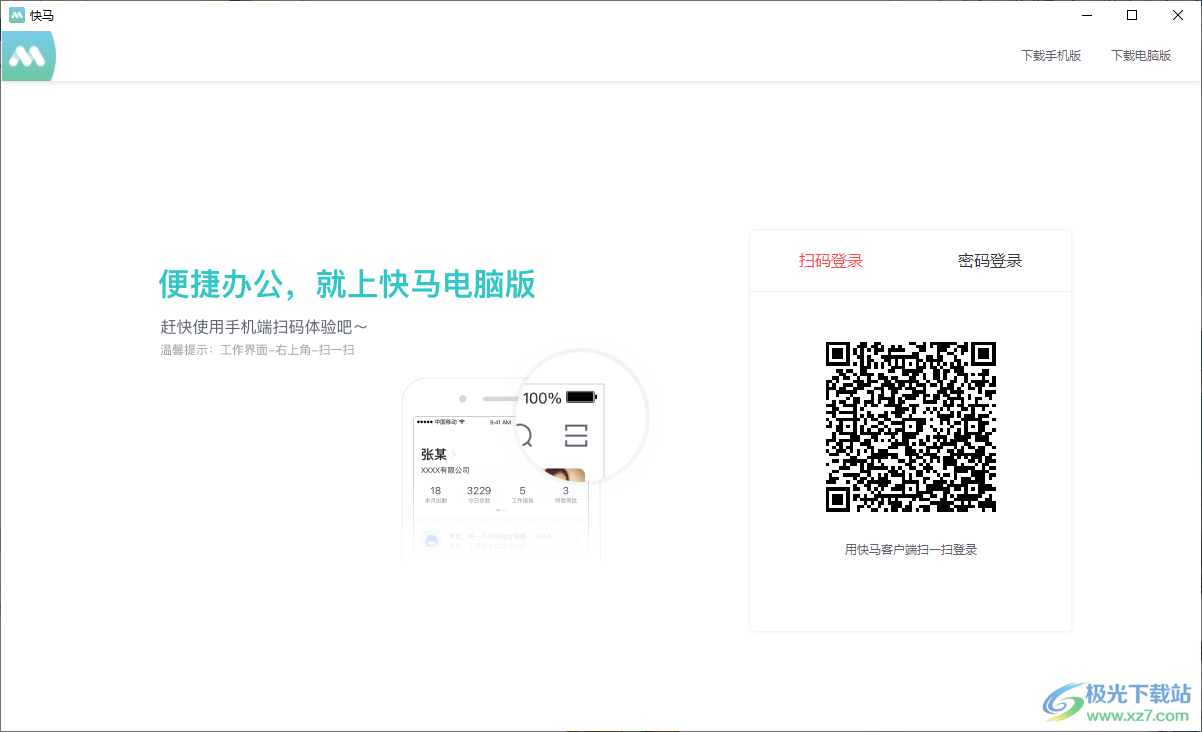Expand 张某 profile via its chevron

click(454, 454)
